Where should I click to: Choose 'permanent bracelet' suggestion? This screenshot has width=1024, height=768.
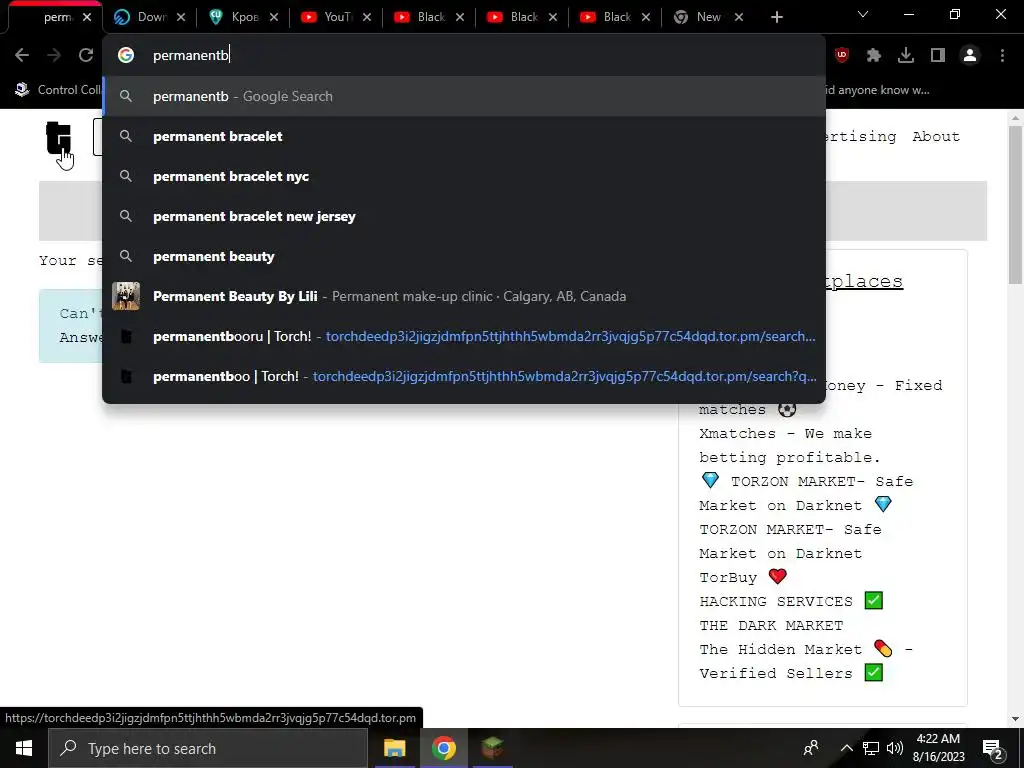(x=464, y=136)
